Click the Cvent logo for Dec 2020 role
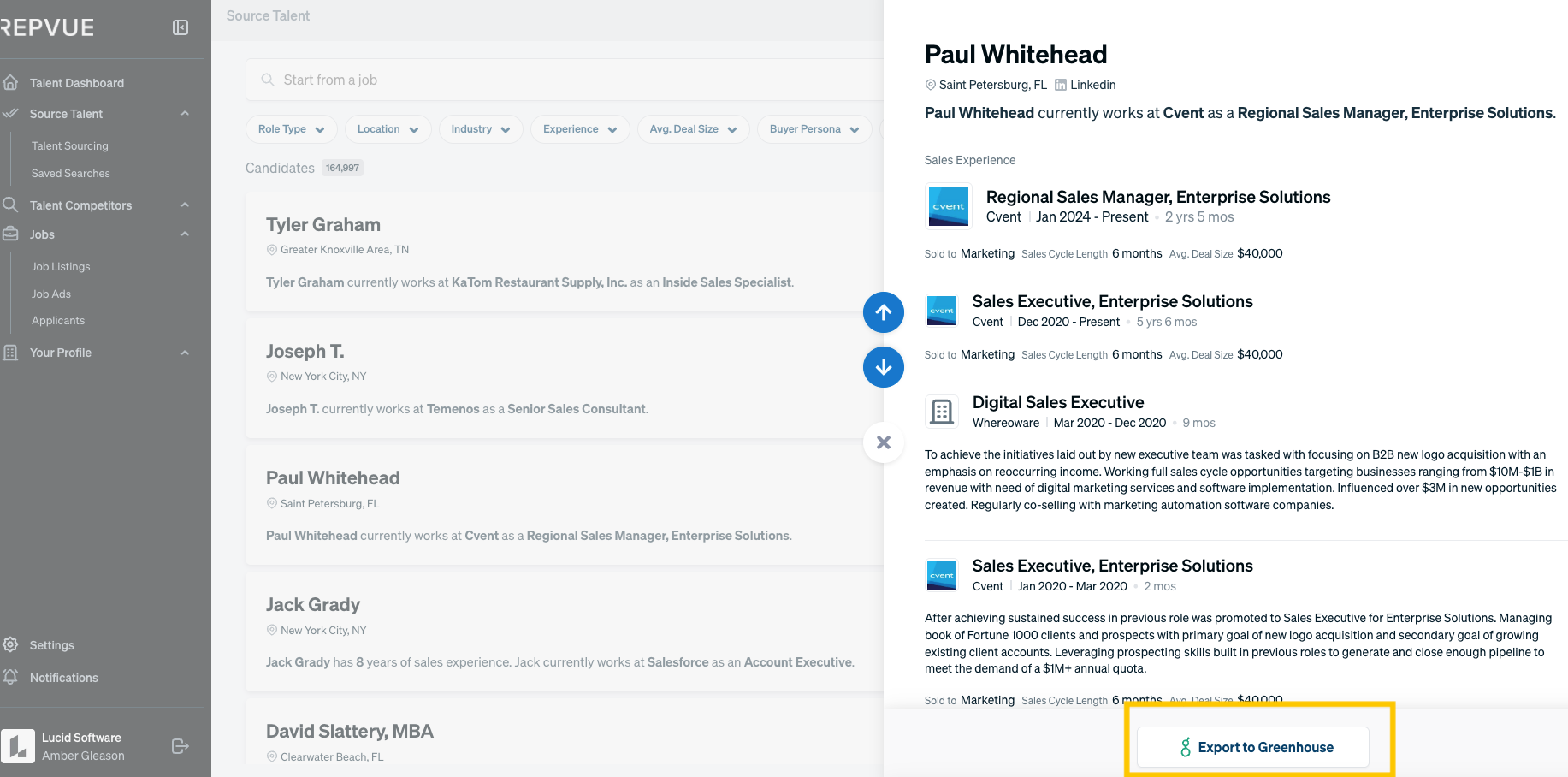This screenshot has height=777, width=1568. pos(942,311)
